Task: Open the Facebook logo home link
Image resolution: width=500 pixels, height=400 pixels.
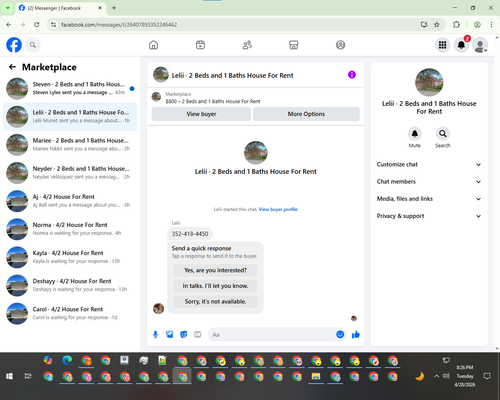Action: (14, 45)
